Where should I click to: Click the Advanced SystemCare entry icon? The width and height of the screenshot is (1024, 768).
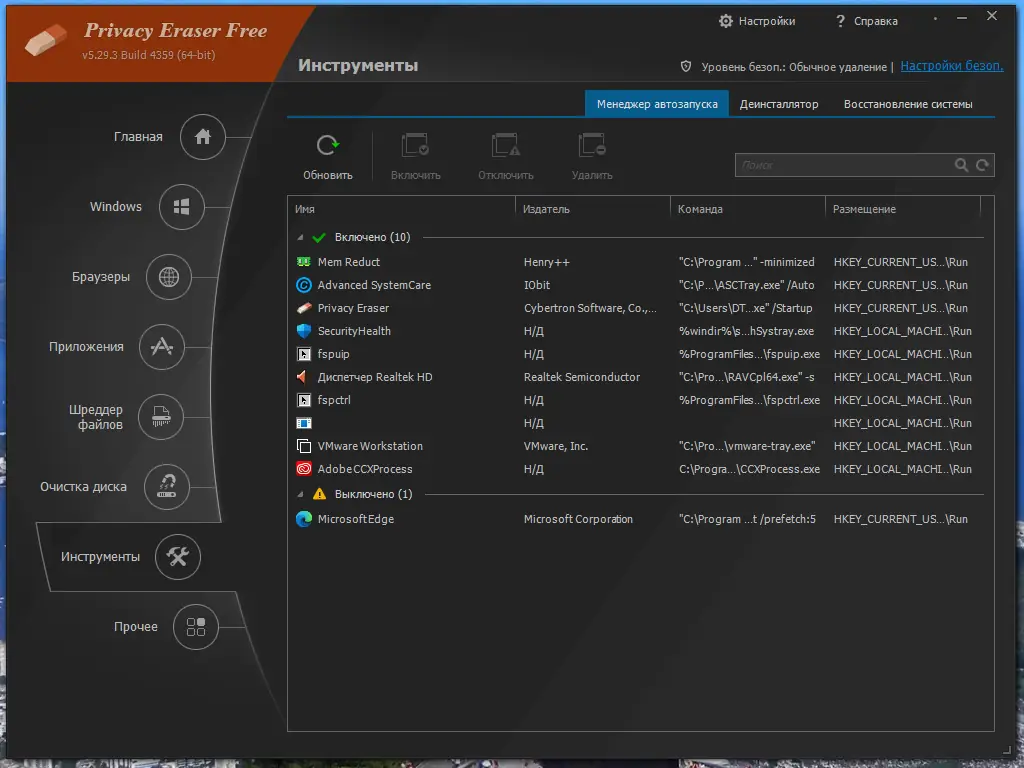tap(304, 285)
